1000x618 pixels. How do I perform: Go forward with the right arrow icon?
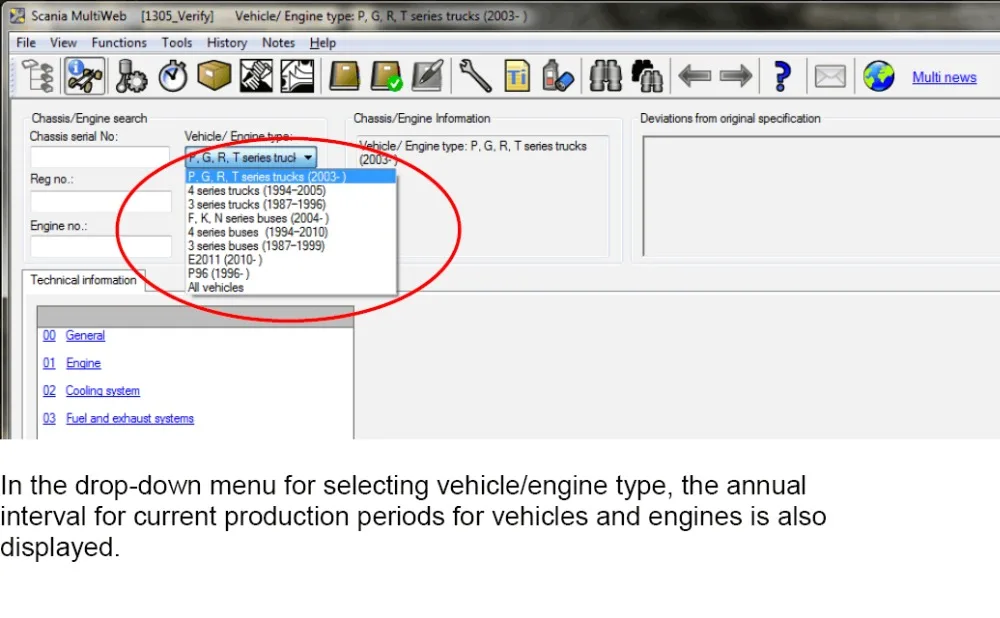pos(736,77)
